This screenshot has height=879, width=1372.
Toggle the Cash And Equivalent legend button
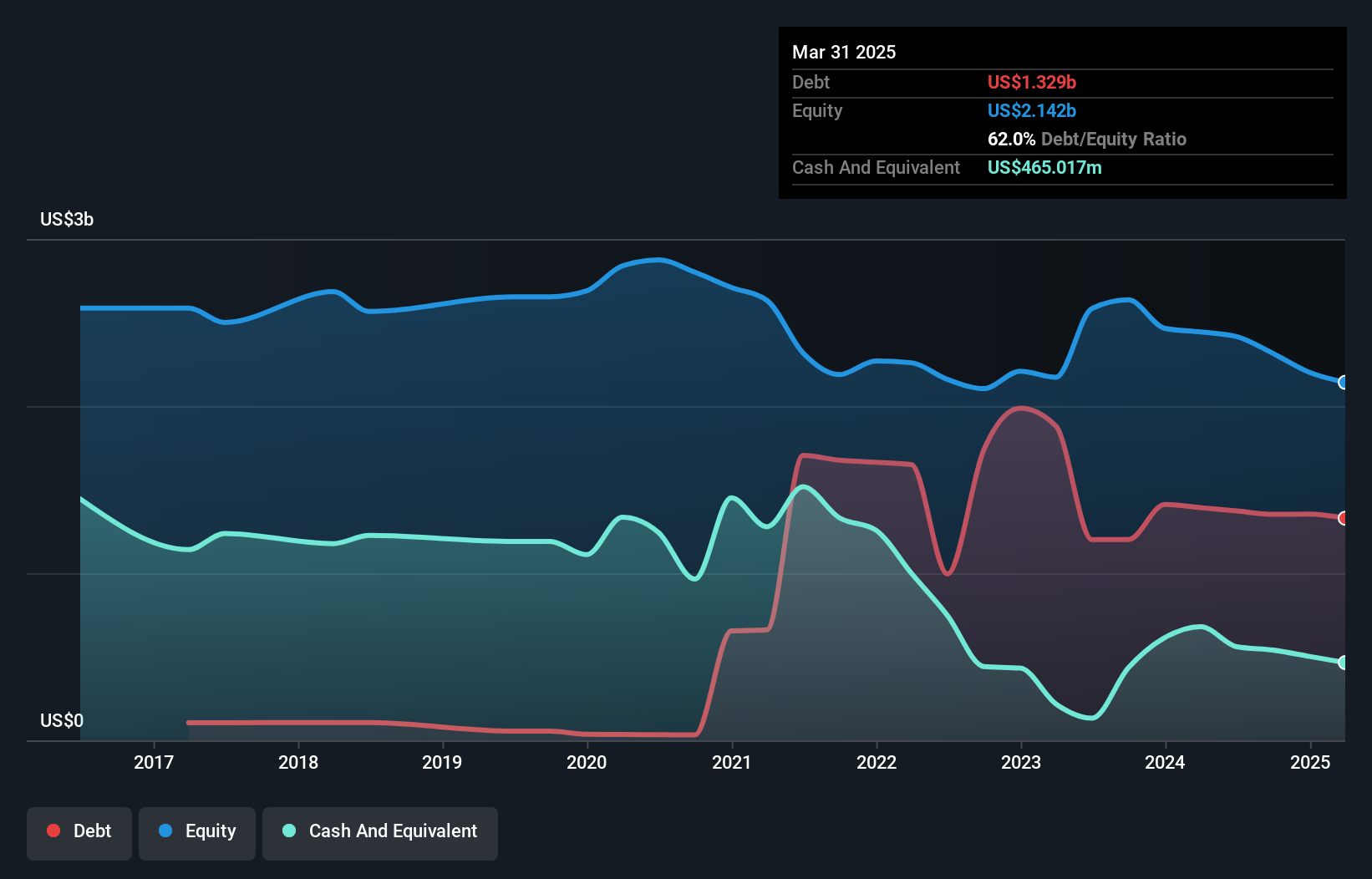click(380, 833)
